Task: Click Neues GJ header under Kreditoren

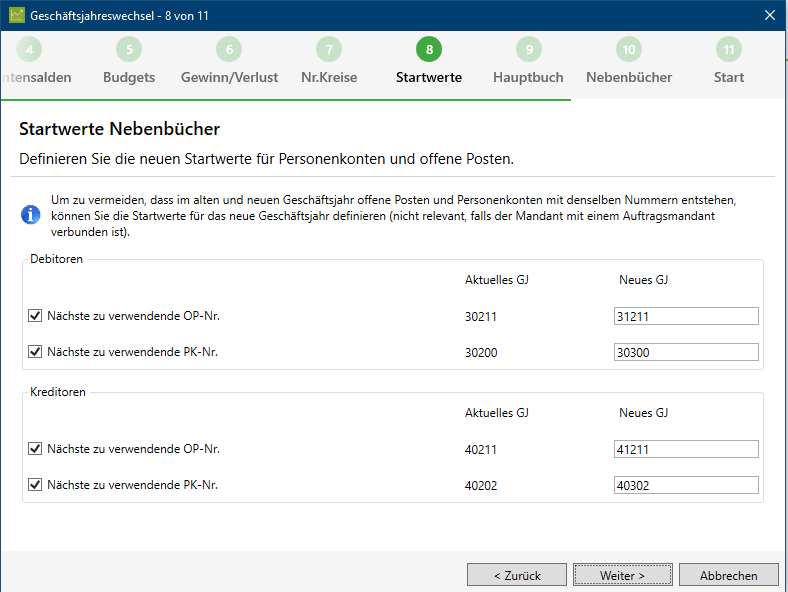Action: tap(644, 413)
